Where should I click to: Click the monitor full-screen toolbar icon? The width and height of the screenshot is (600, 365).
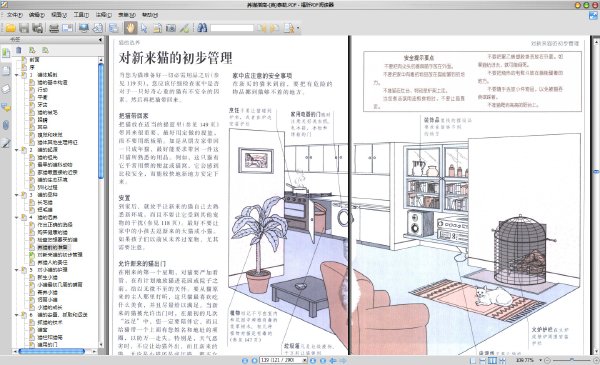83,28
